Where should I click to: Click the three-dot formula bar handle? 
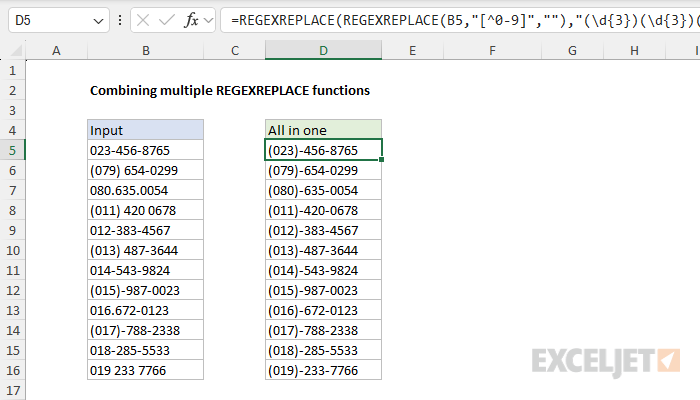click(x=120, y=20)
